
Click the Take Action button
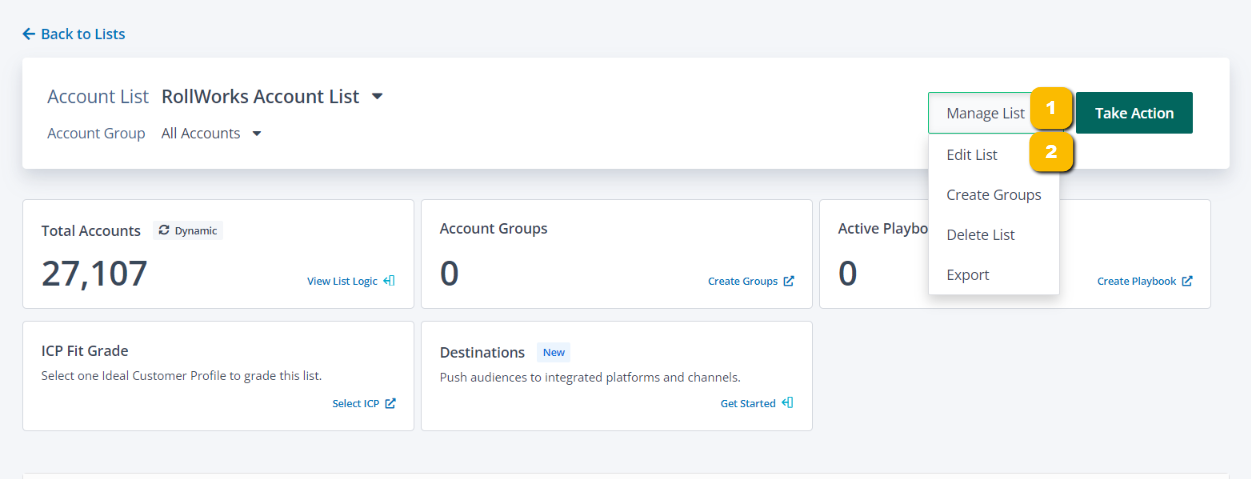tap(1134, 113)
